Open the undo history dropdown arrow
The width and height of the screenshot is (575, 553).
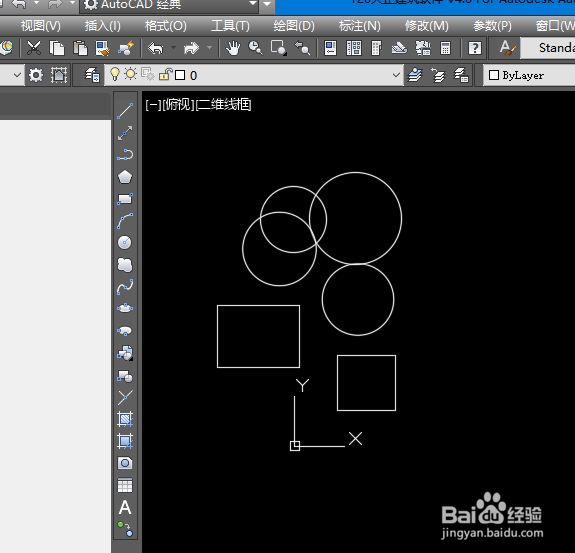(x=173, y=48)
